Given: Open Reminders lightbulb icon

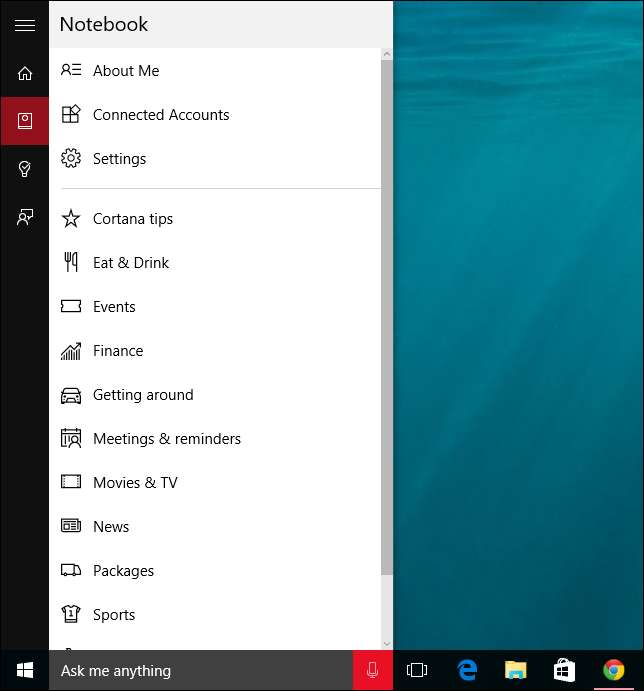Looking at the screenshot, I should click(x=25, y=169).
